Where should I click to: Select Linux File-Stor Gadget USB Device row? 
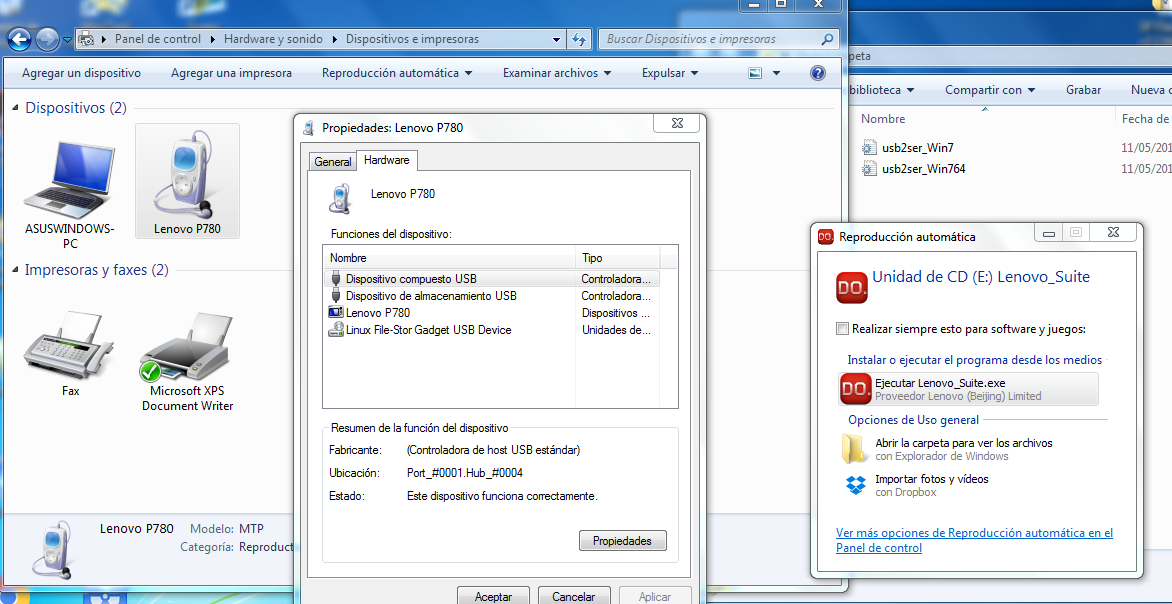tap(493, 330)
